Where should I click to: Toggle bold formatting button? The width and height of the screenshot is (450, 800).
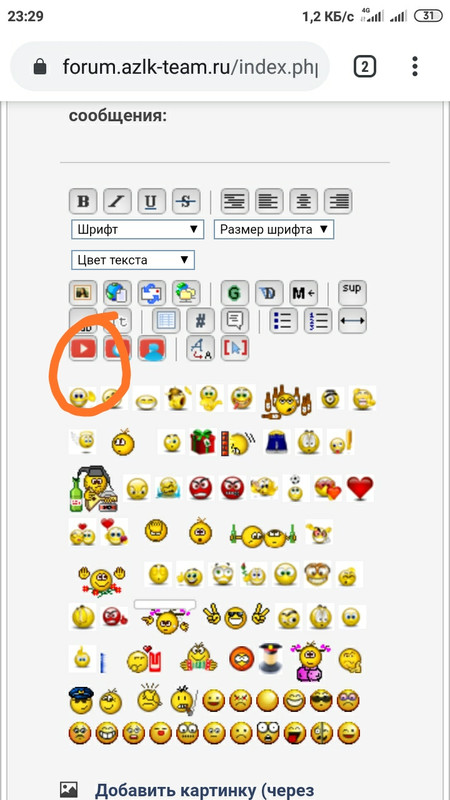(83, 201)
